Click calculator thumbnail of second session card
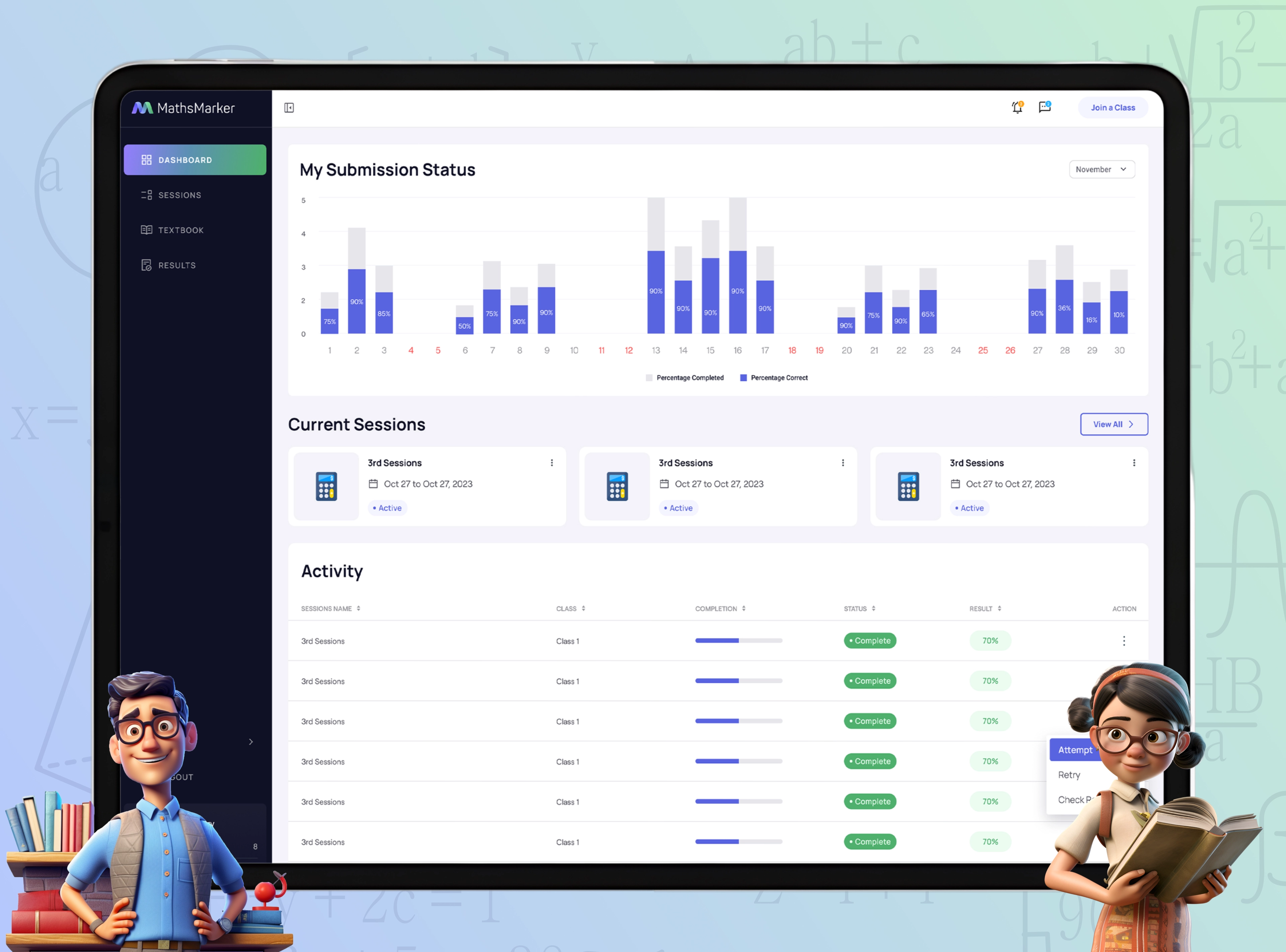The width and height of the screenshot is (1286, 952). (x=617, y=486)
